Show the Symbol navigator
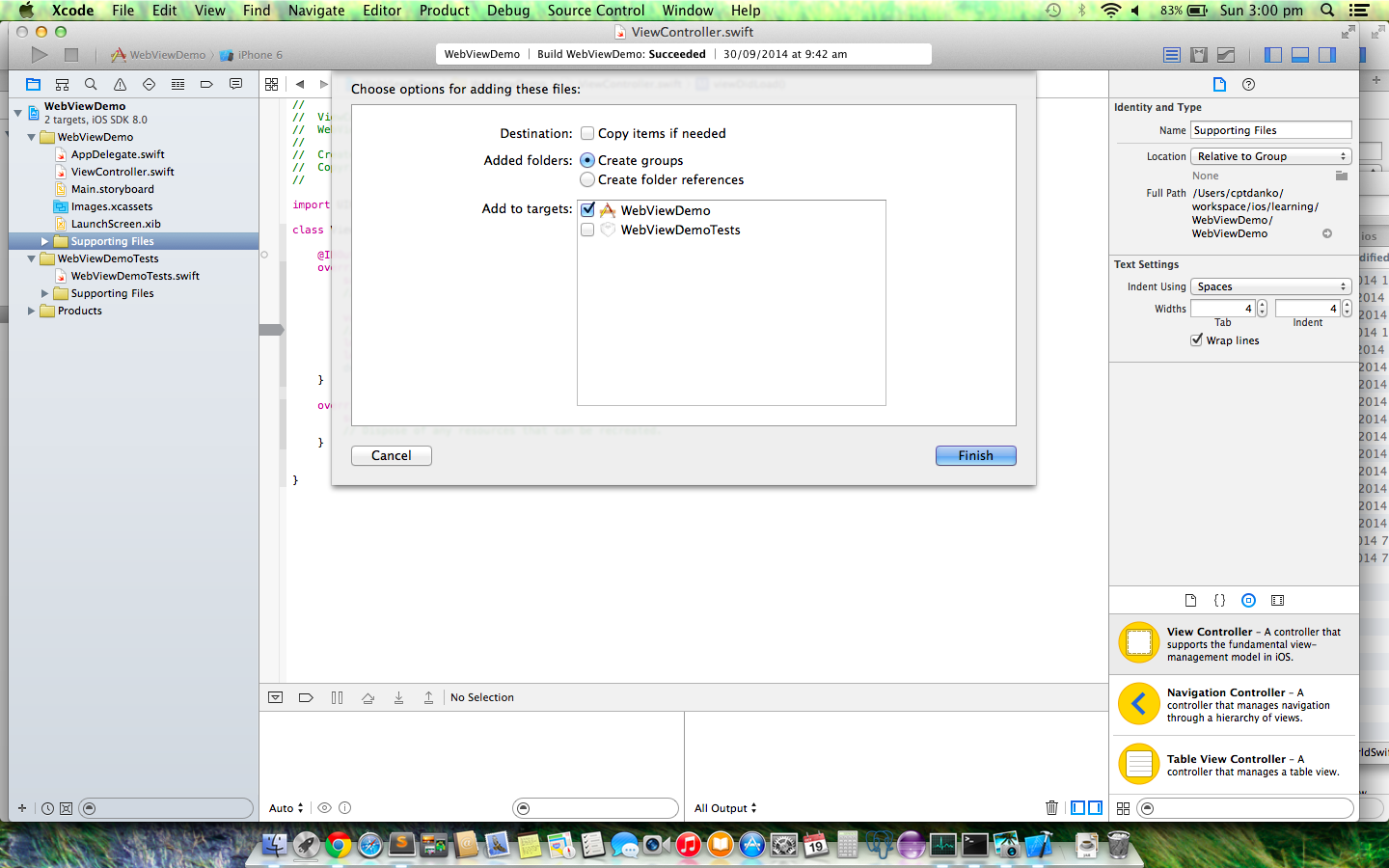Image resolution: width=1389 pixels, height=868 pixels. [62, 84]
